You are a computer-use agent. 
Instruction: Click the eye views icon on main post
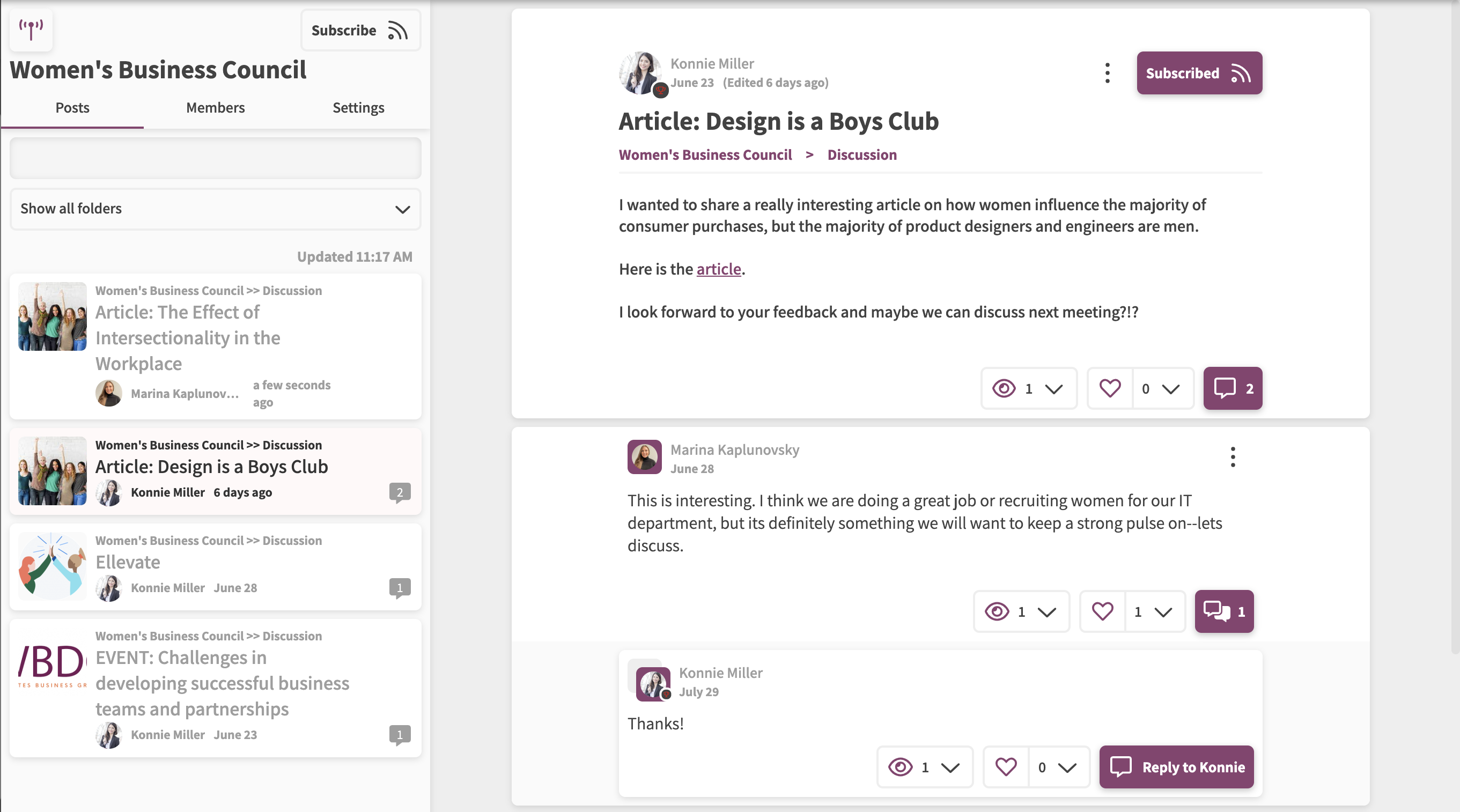(1004, 389)
